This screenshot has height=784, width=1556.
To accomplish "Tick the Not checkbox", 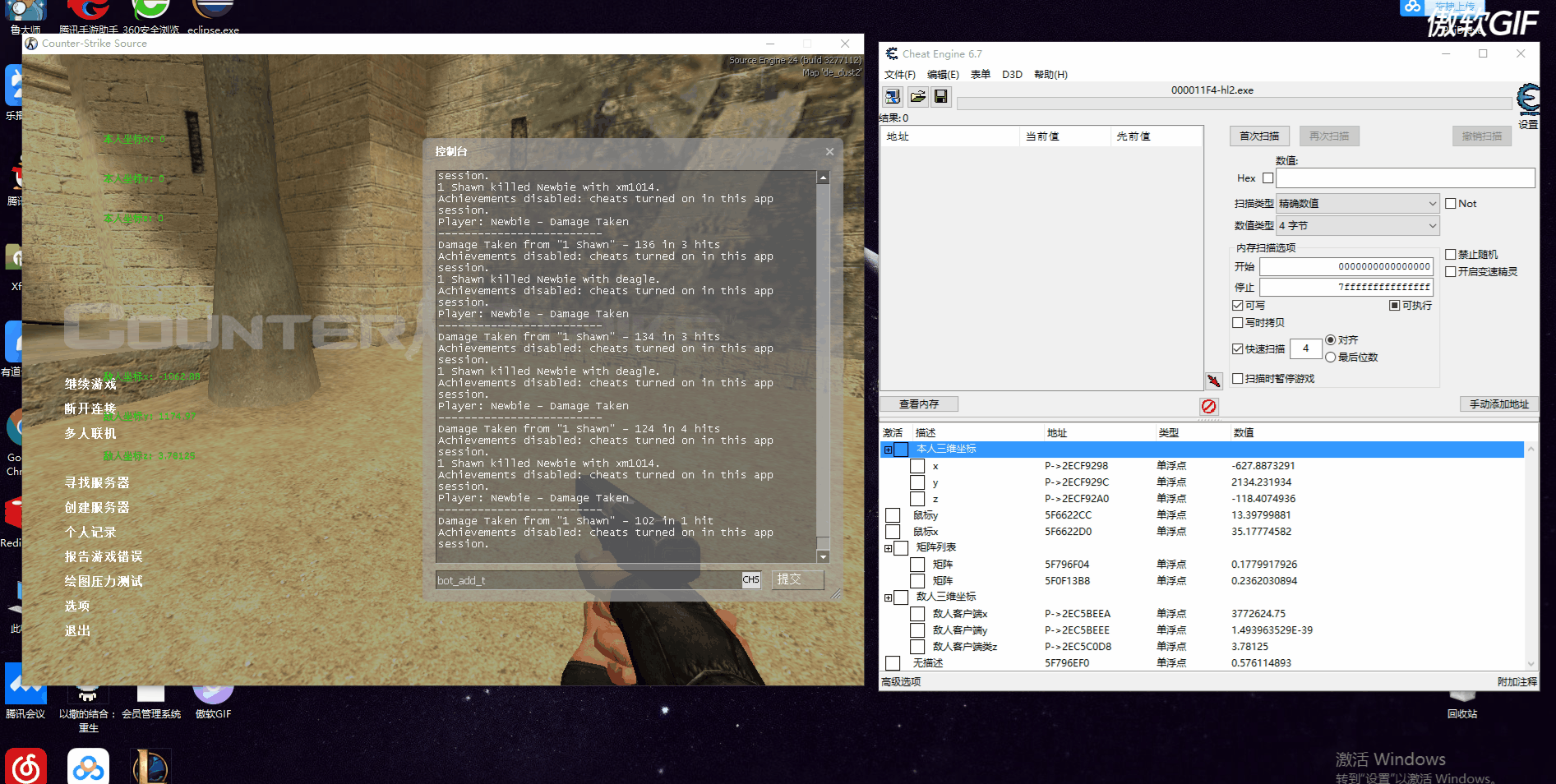I will tap(1451, 204).
